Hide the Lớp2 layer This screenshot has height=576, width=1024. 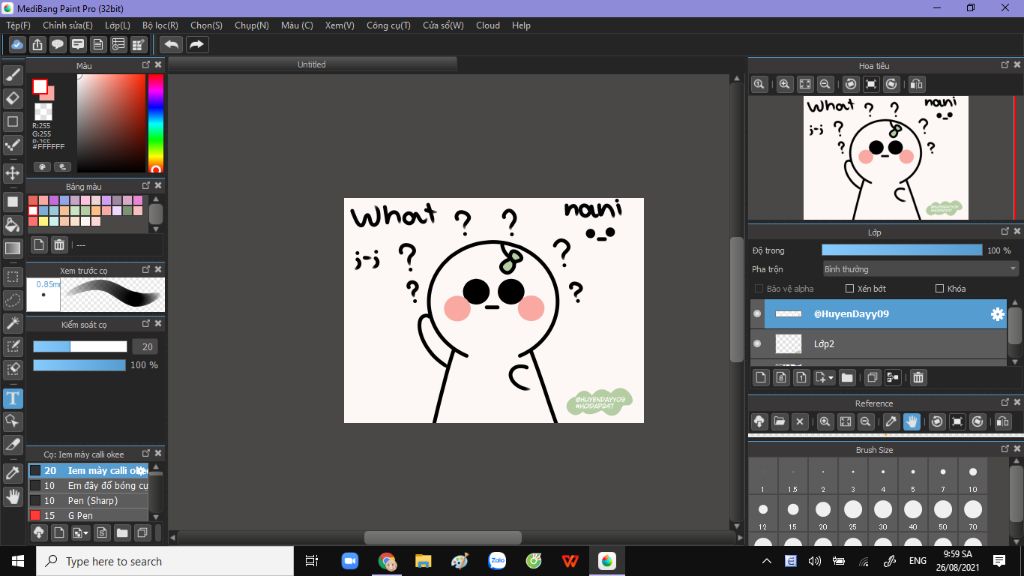point(758,344)
